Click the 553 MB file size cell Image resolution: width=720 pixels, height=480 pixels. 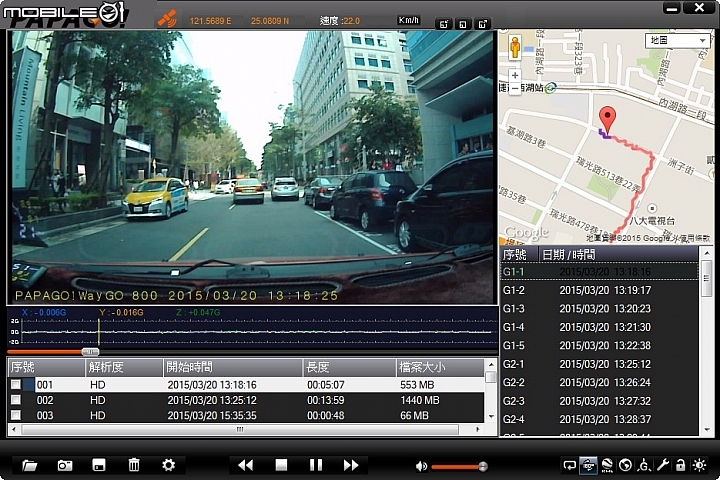417,384
